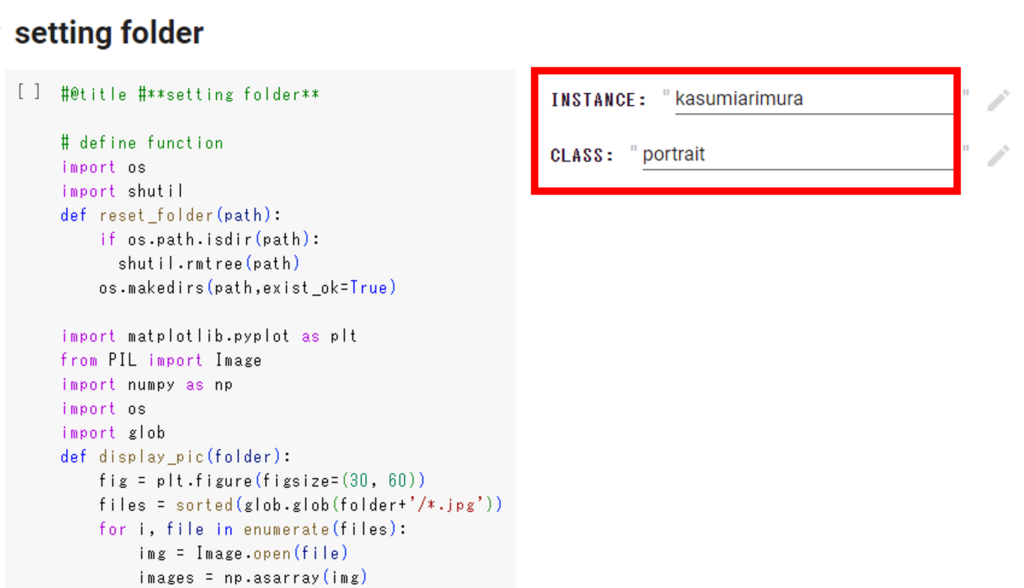Run the cell using the brackets button

(29, 92)
